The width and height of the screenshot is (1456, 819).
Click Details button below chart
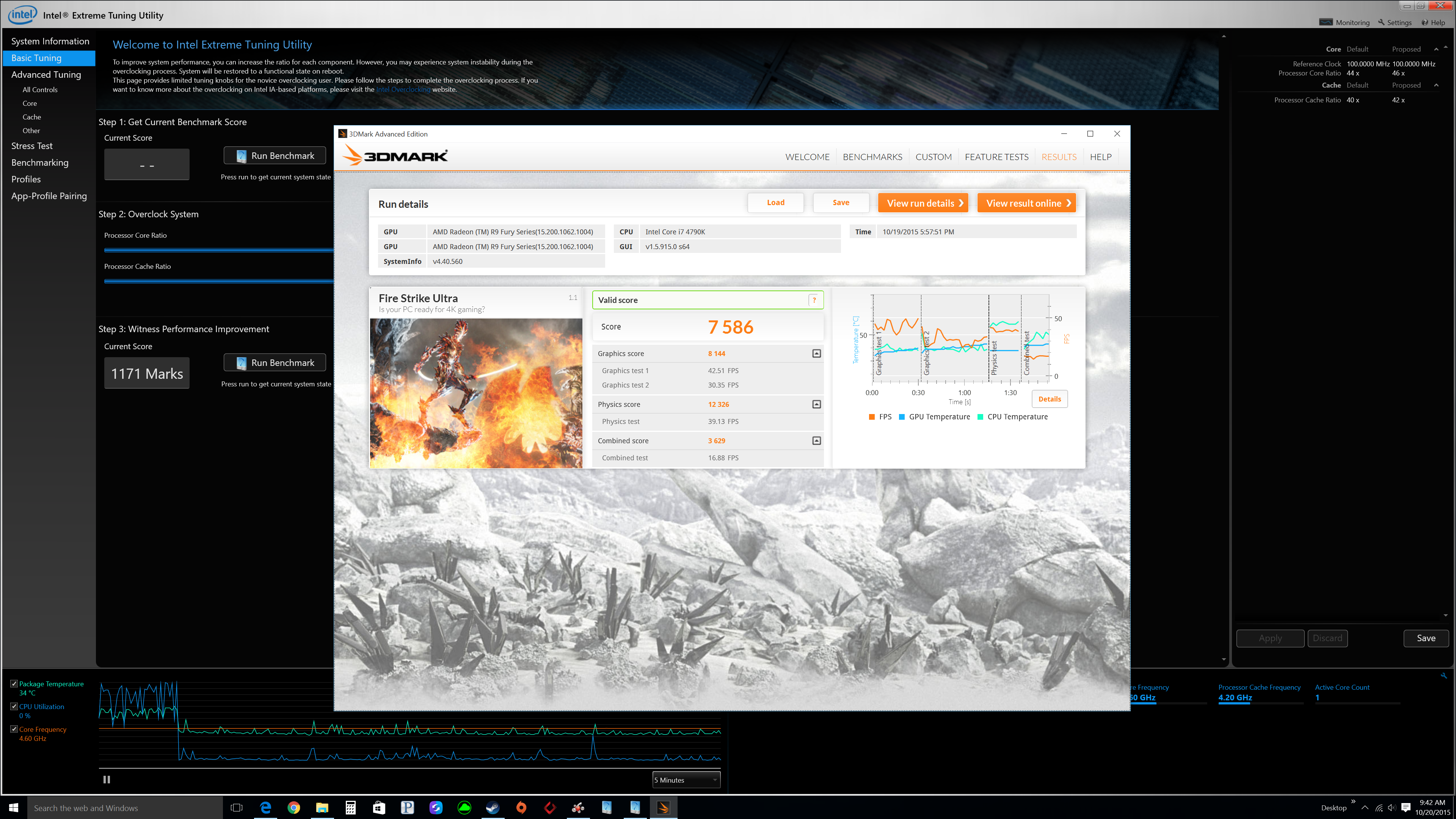[1049, 399]
